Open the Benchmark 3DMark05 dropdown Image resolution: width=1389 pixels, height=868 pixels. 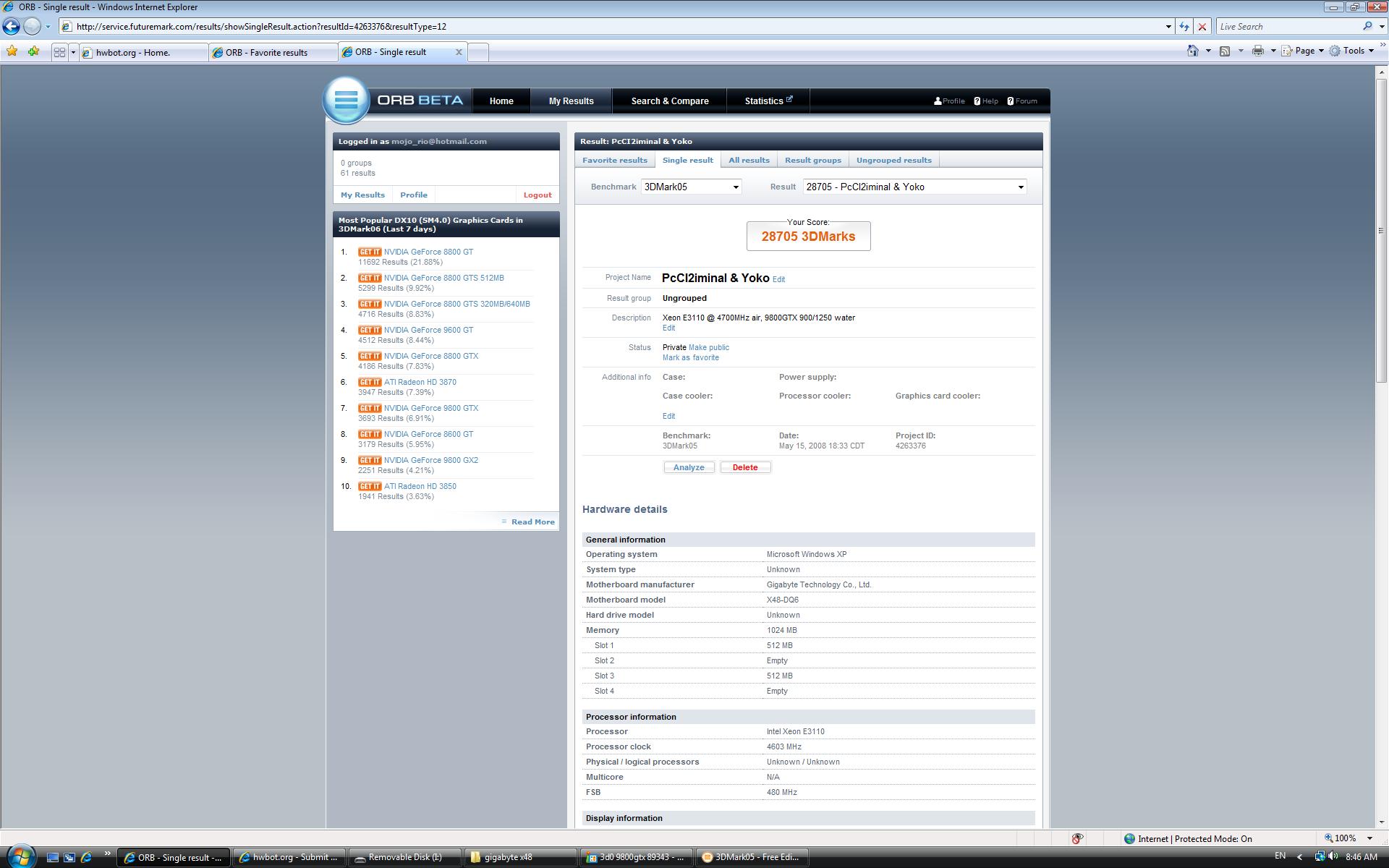692,187
